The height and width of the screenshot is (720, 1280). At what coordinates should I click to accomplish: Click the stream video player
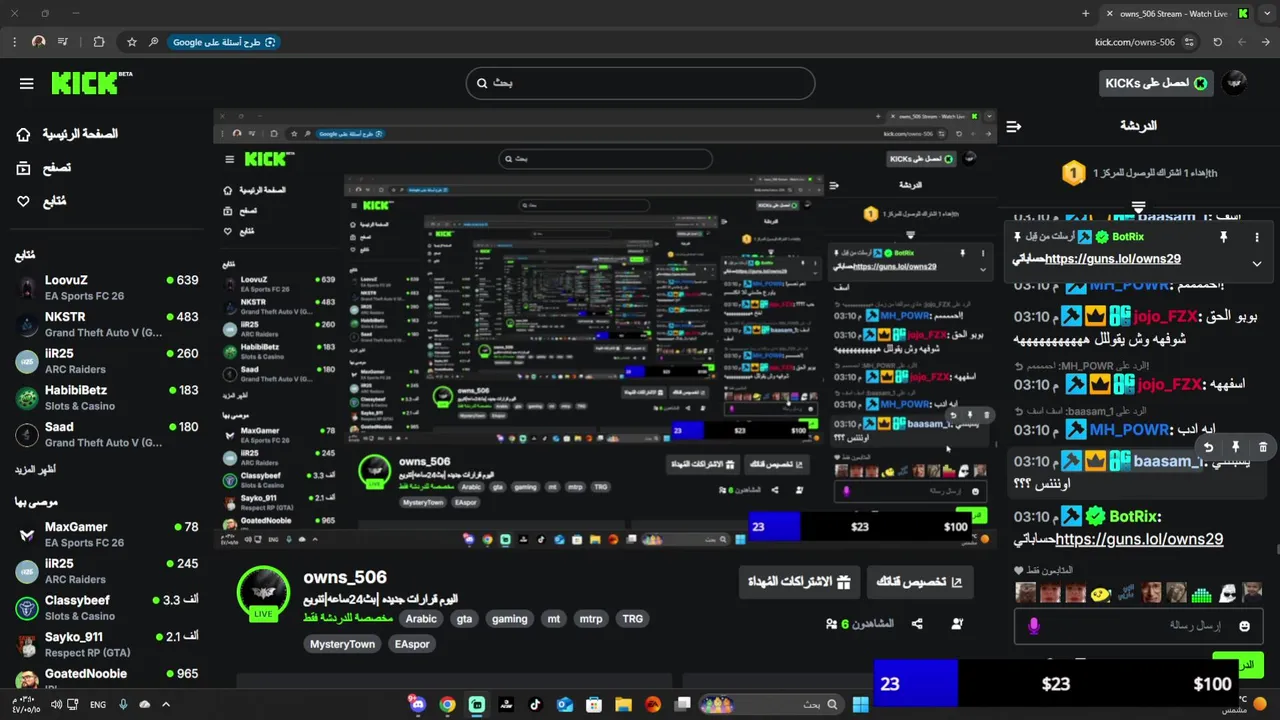click(605, 328)
